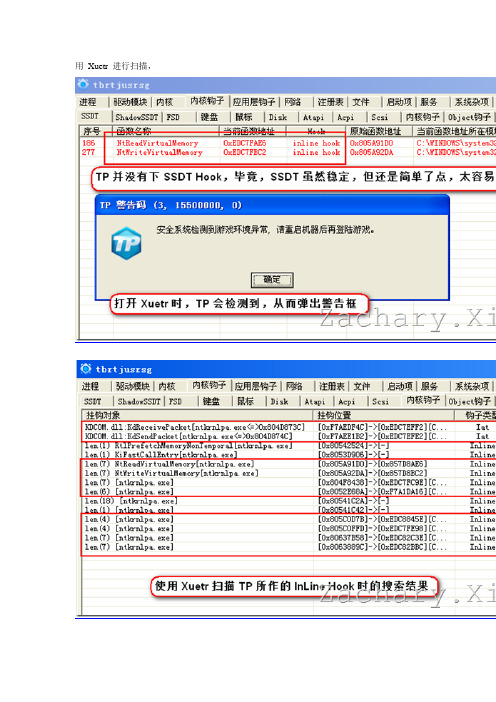Open the 进程 tab in the lower window

(x=90, y=386)
